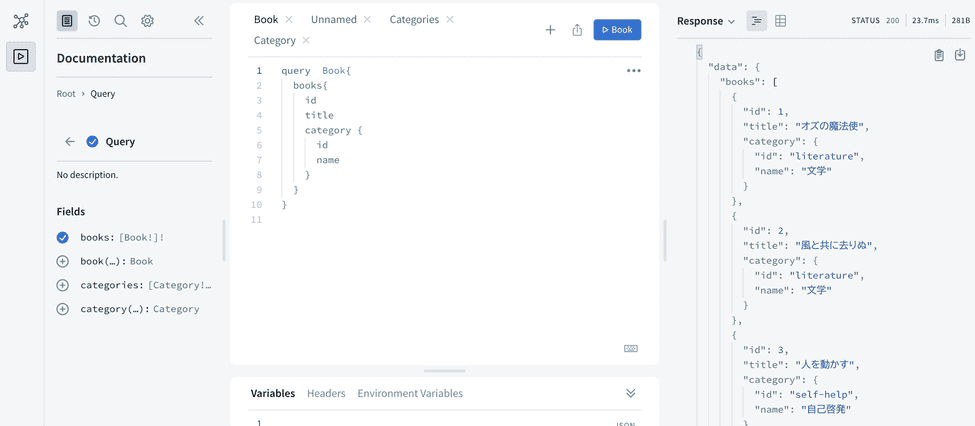Add the category(…) field to query
The width and height of the screenshot is (975, 426).
63,309
